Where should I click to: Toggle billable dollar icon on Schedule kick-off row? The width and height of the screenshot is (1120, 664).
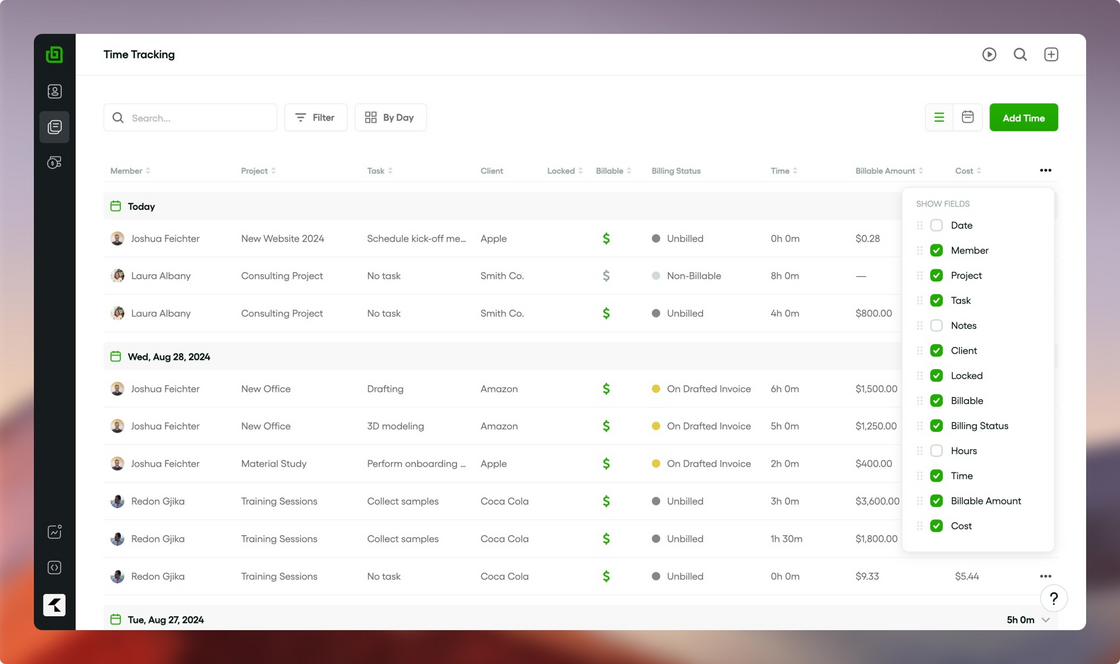pyautogui.click(x=606, y=238)
